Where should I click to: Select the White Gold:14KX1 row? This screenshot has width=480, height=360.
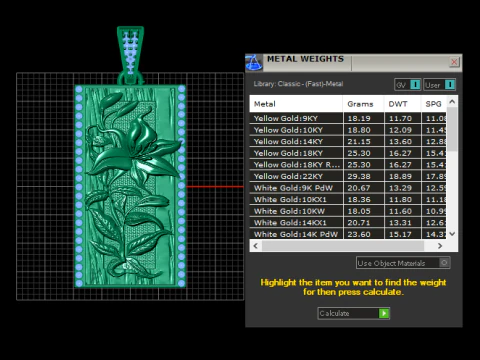click(x=348, y=223)
